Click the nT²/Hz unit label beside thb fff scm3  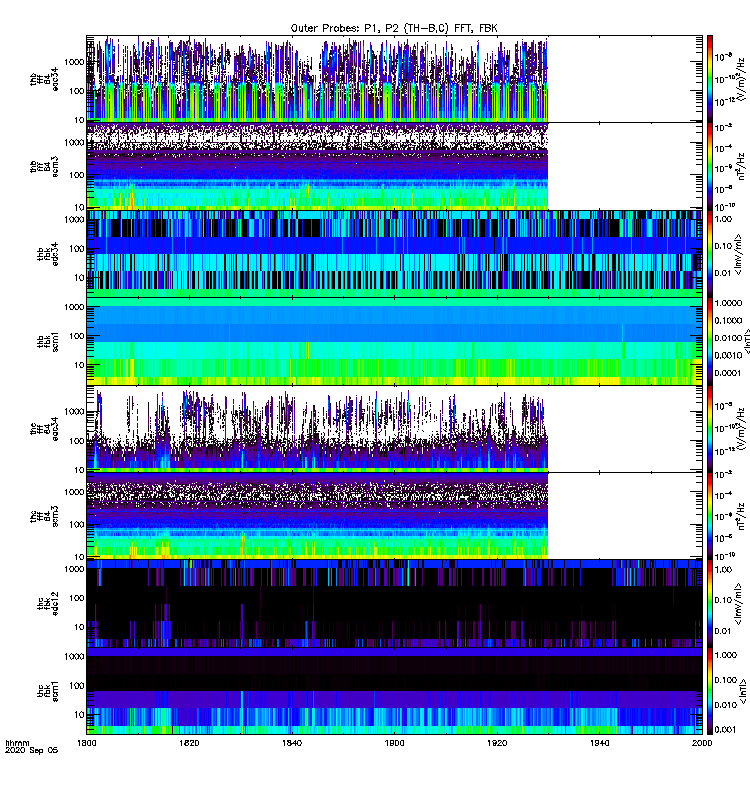coord(741,166)
